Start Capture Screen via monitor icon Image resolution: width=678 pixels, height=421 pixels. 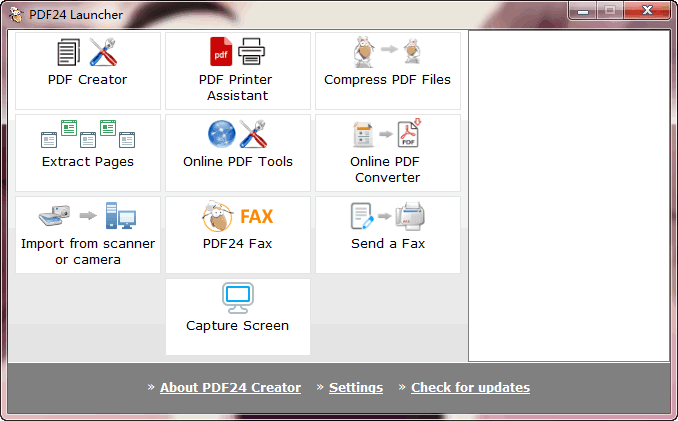click(238, 298)
